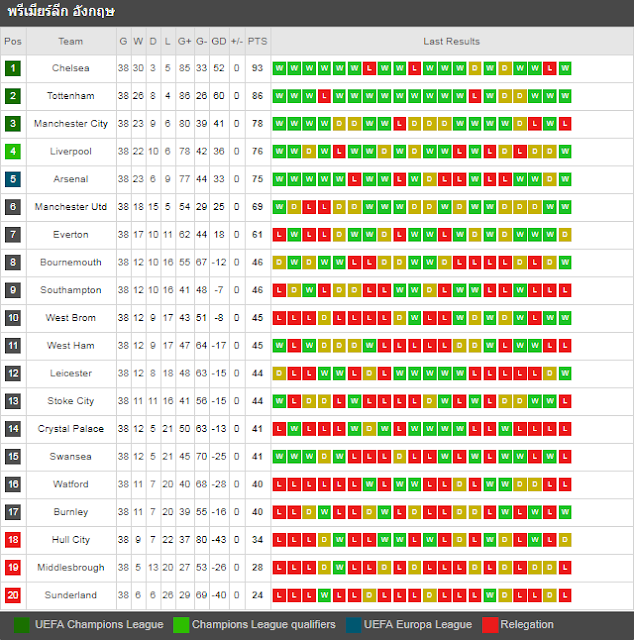Screen dimensions: 634x640
Task: Select the Leicester team name
Action: tap(71, 373)
